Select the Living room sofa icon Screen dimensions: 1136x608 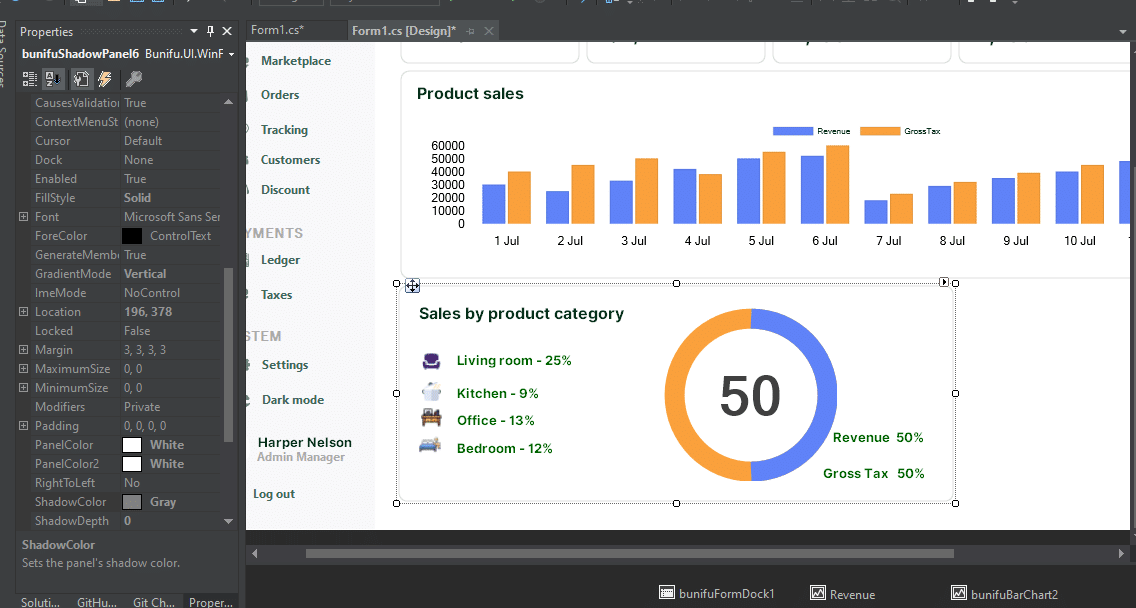pos(431,360)
